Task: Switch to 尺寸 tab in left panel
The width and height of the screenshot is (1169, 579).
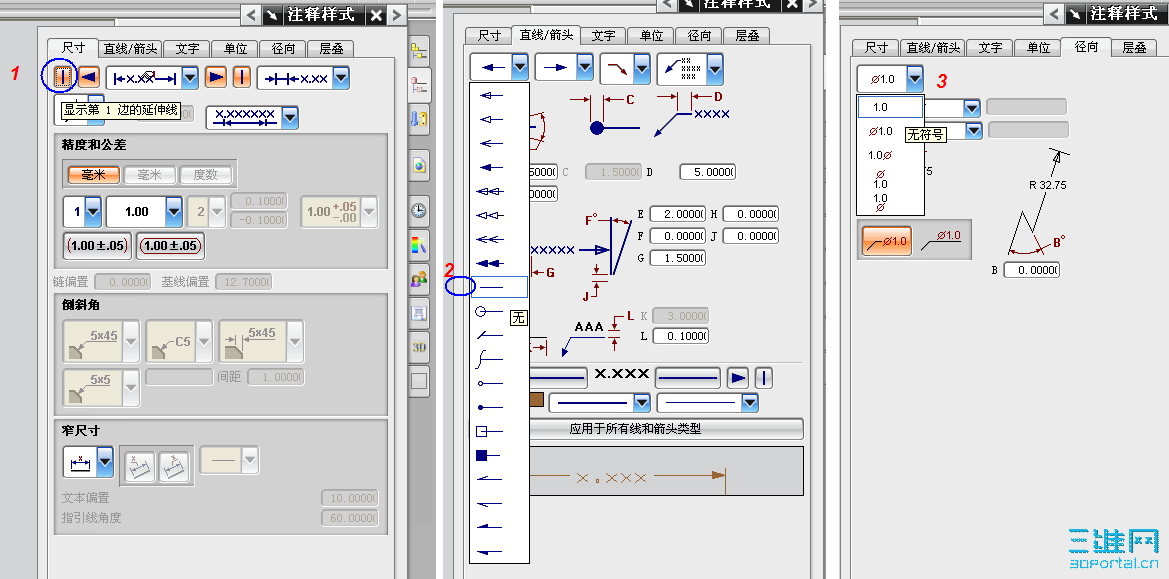Action: [73, 47]
